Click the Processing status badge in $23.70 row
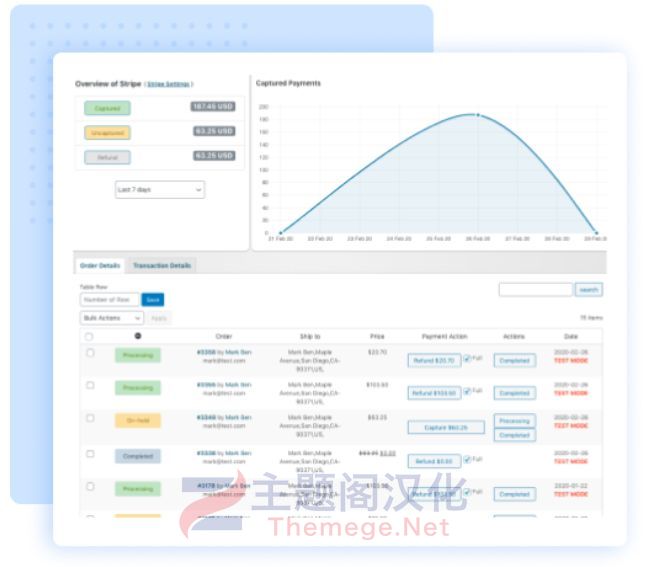649x567 pixels. (x=138, y=355)
